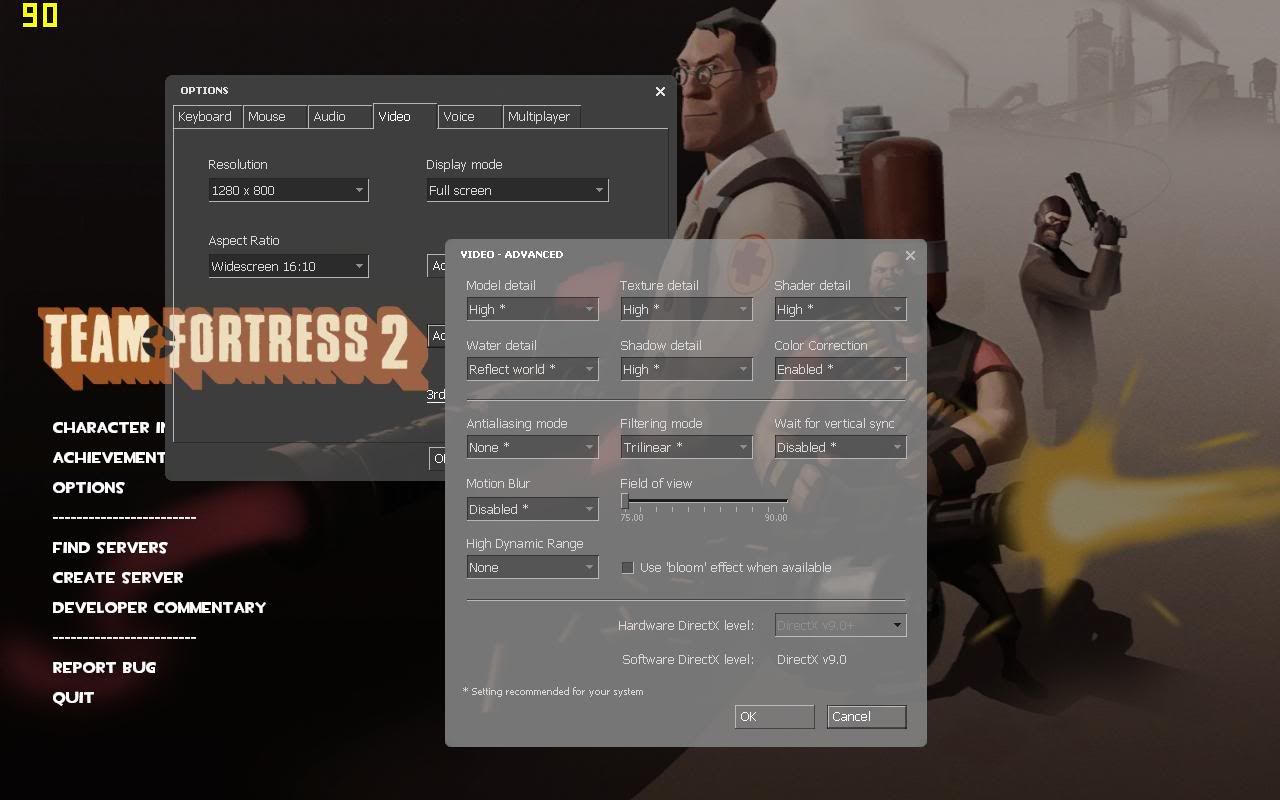
Task: Open the Resolution dropdown in Options
Action: [288, 190]
